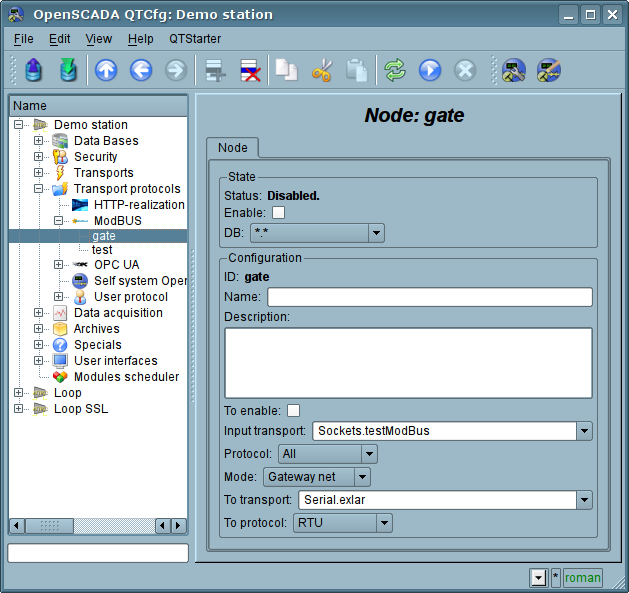Open the Input transport dropdown
The width and height of the screenshot is (629, 593).
583,431
